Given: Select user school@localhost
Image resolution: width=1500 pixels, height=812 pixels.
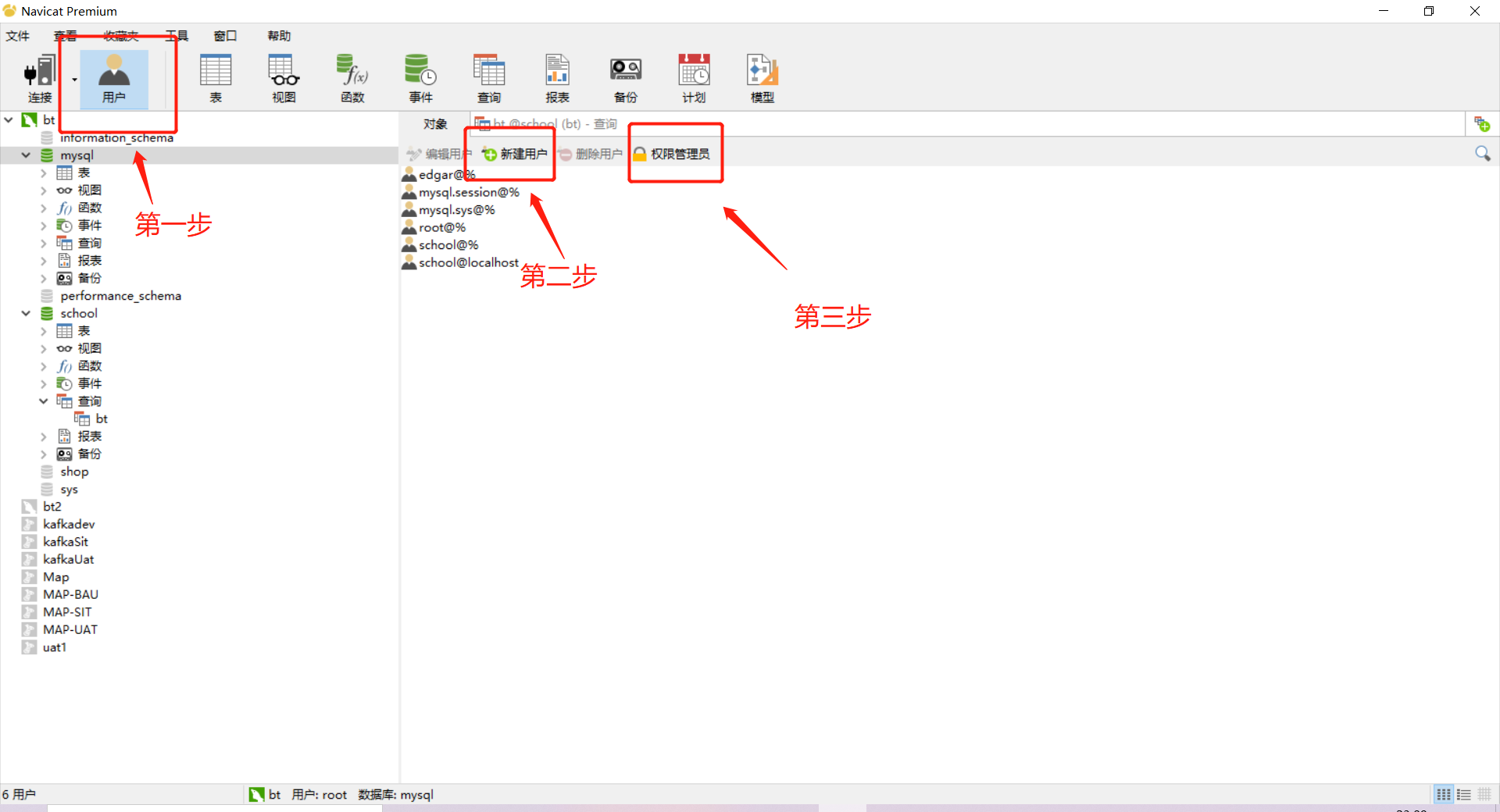Looking at the screenshot, I should [460, 262].
